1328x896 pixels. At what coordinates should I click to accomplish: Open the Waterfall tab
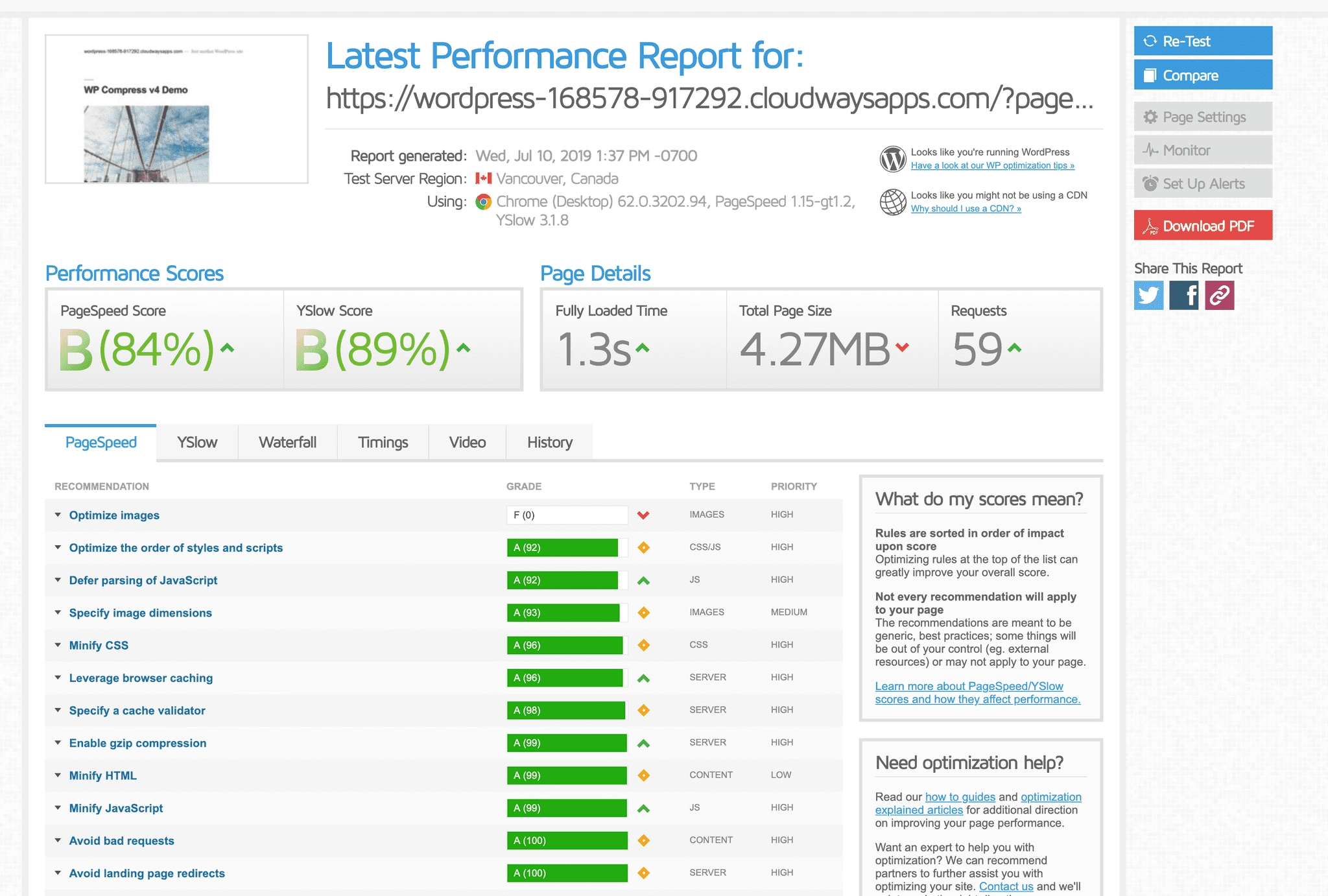[287, 443]
